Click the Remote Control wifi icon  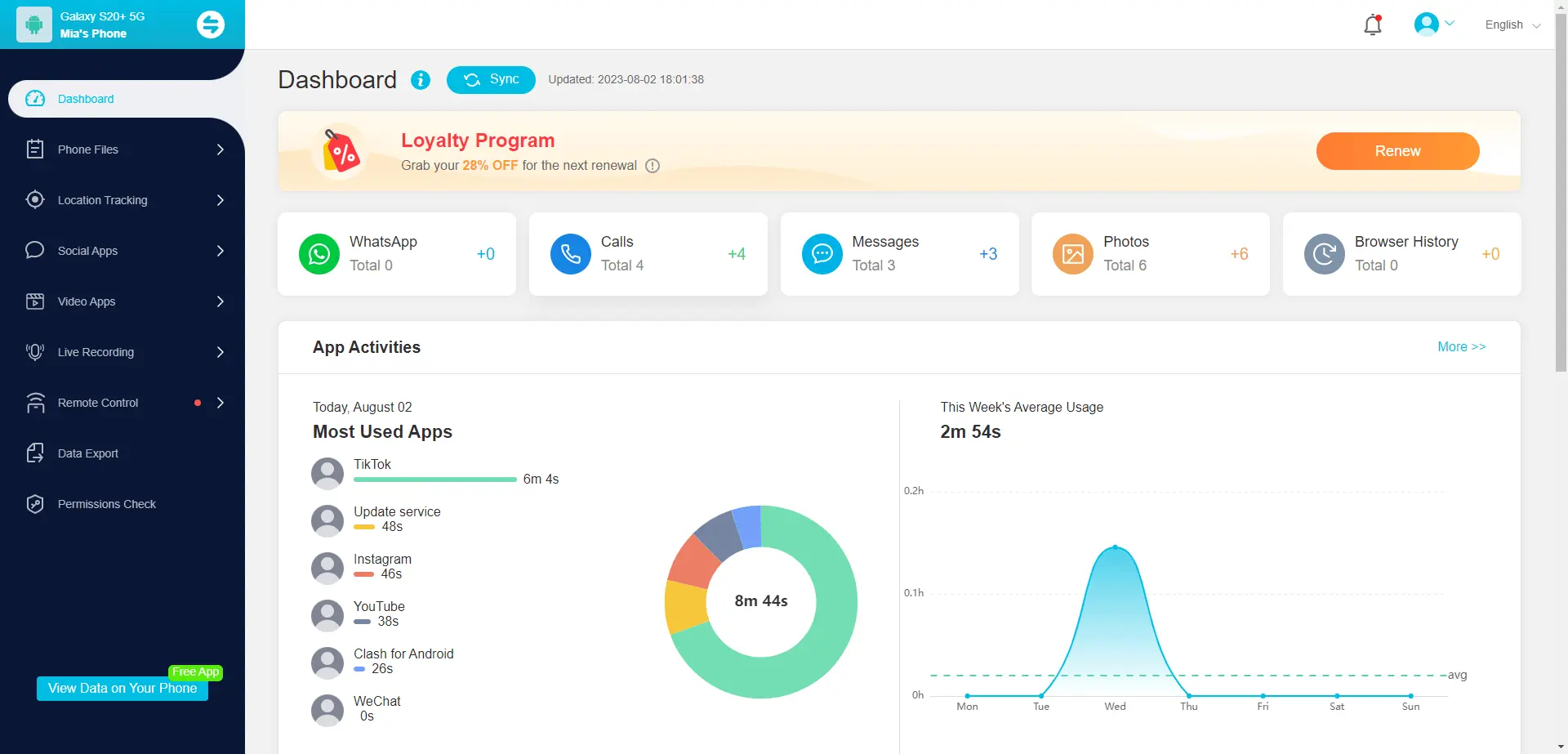[35, 403]
